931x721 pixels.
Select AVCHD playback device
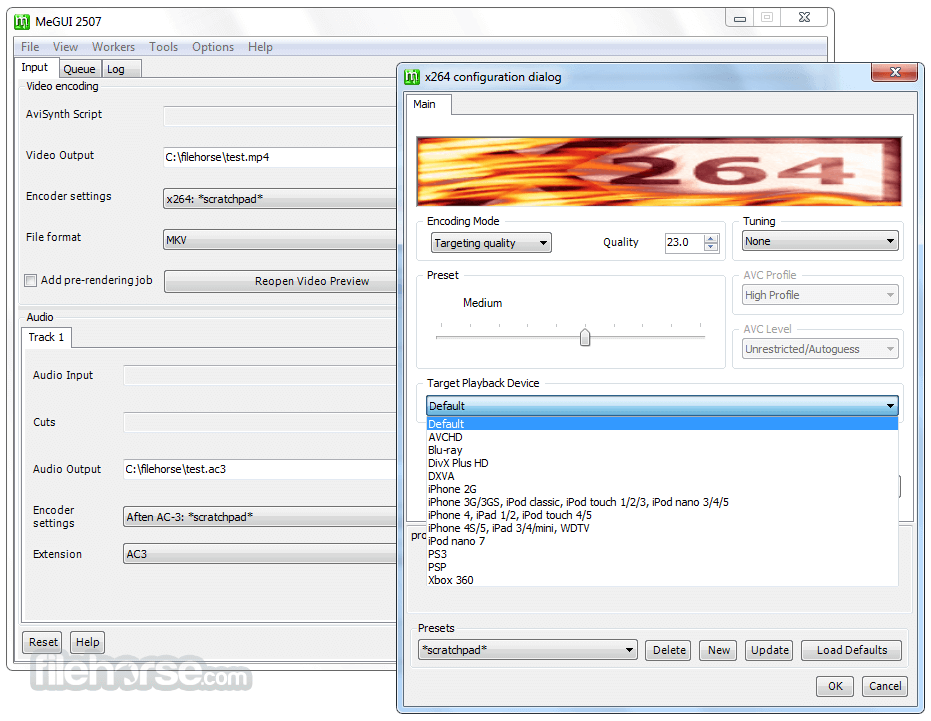coord(662,437)
